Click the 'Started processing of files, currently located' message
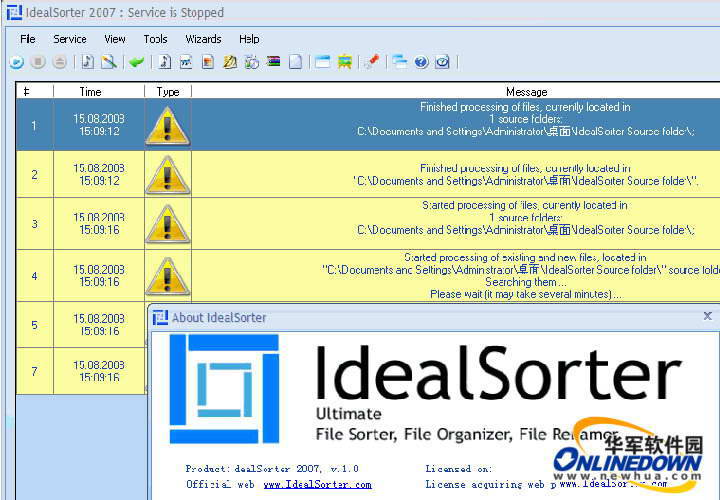Viewport: 720px width, 500px height. (x=526, y=218)
